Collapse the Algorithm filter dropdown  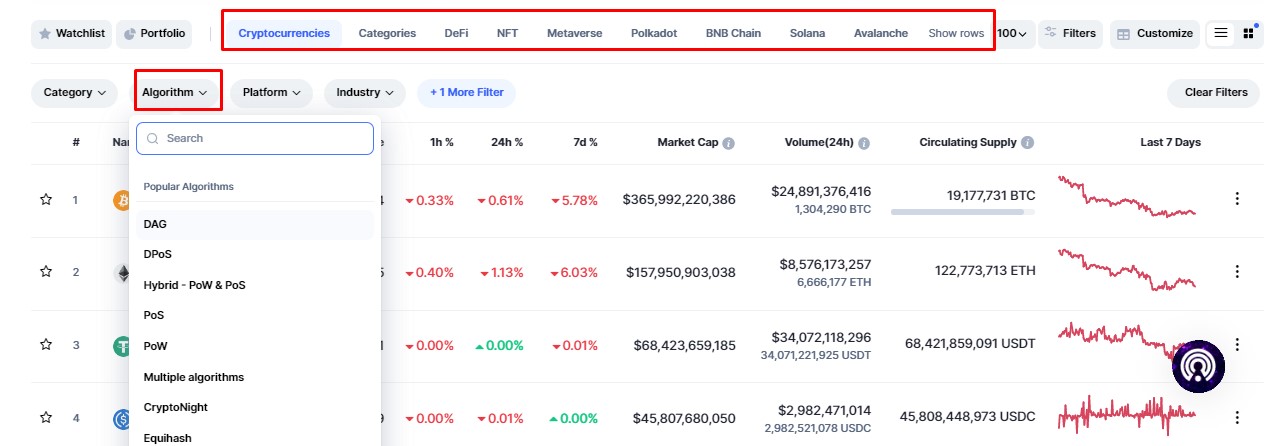point(175,93)
